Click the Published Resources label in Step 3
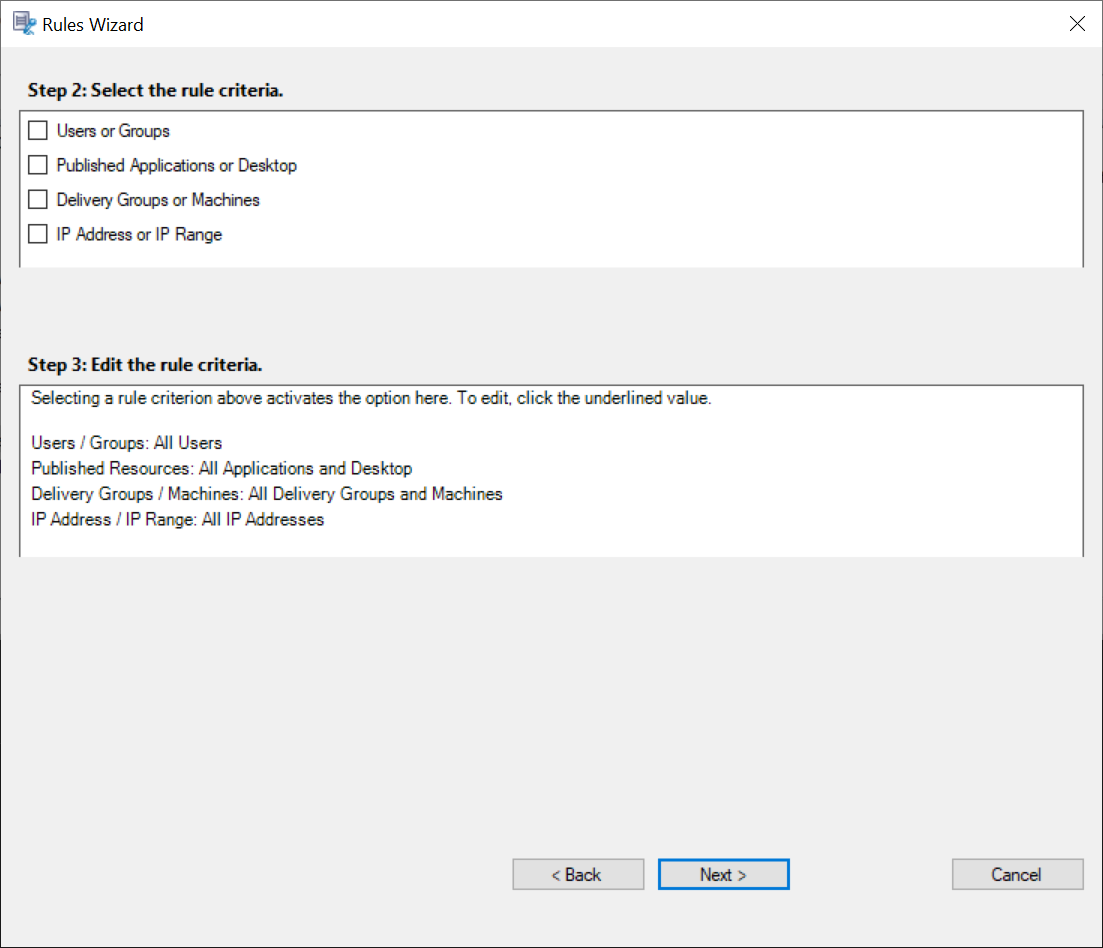The image size is (1103, 948). point(111,468)
